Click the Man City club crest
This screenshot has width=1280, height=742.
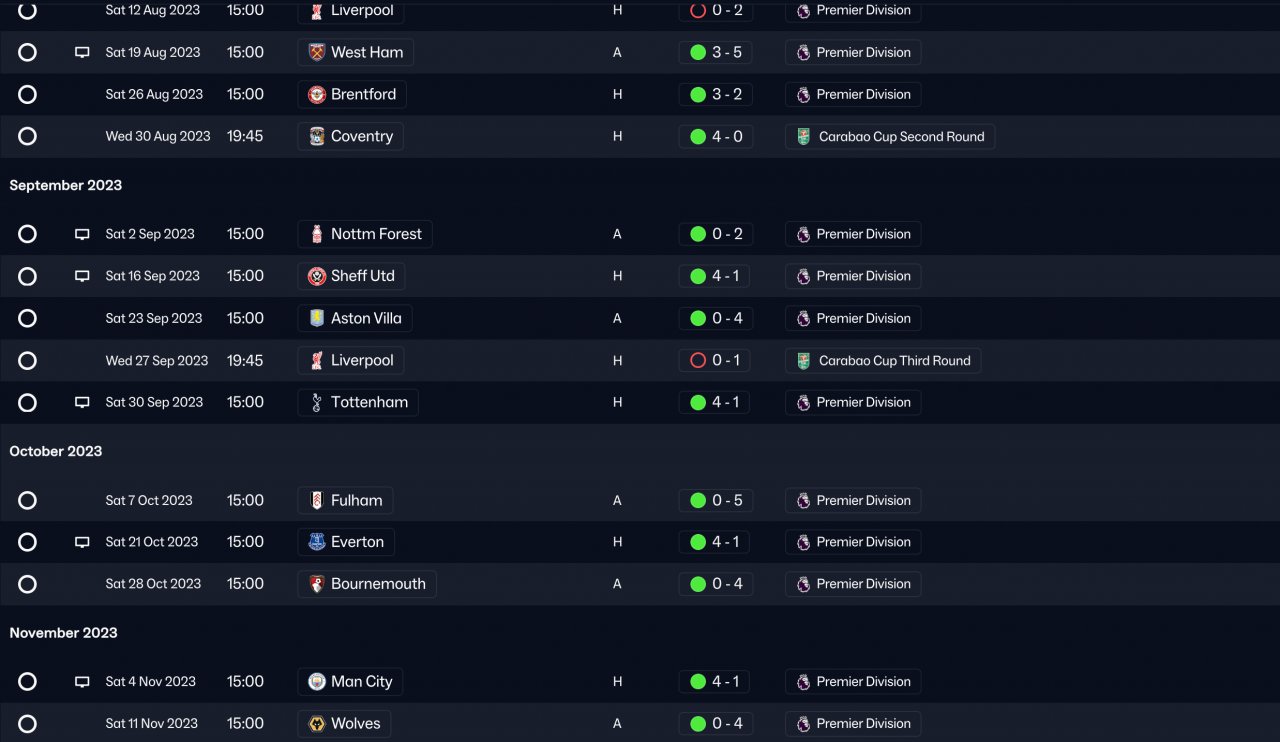317,682
